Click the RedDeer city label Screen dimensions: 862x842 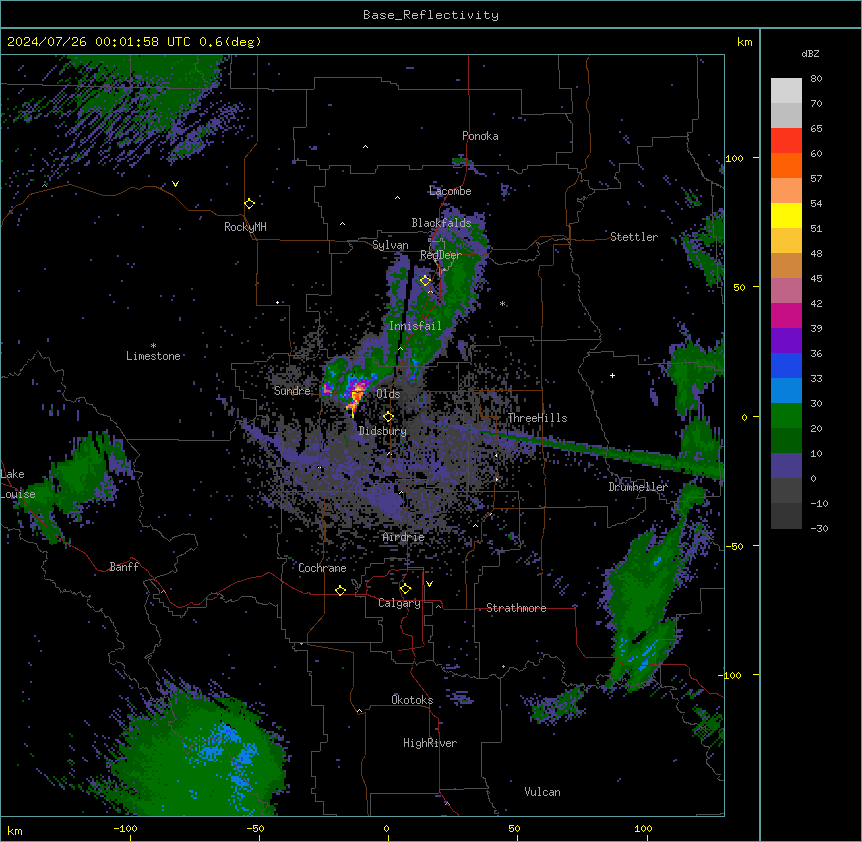tap(441, 255)
